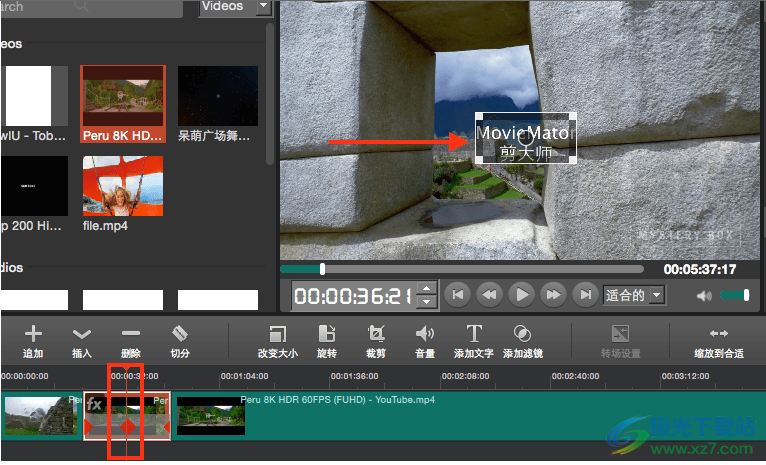The width and height of the screenshot is (766, 465).
Task: Adjust the green volume slider
Action: 734,295
